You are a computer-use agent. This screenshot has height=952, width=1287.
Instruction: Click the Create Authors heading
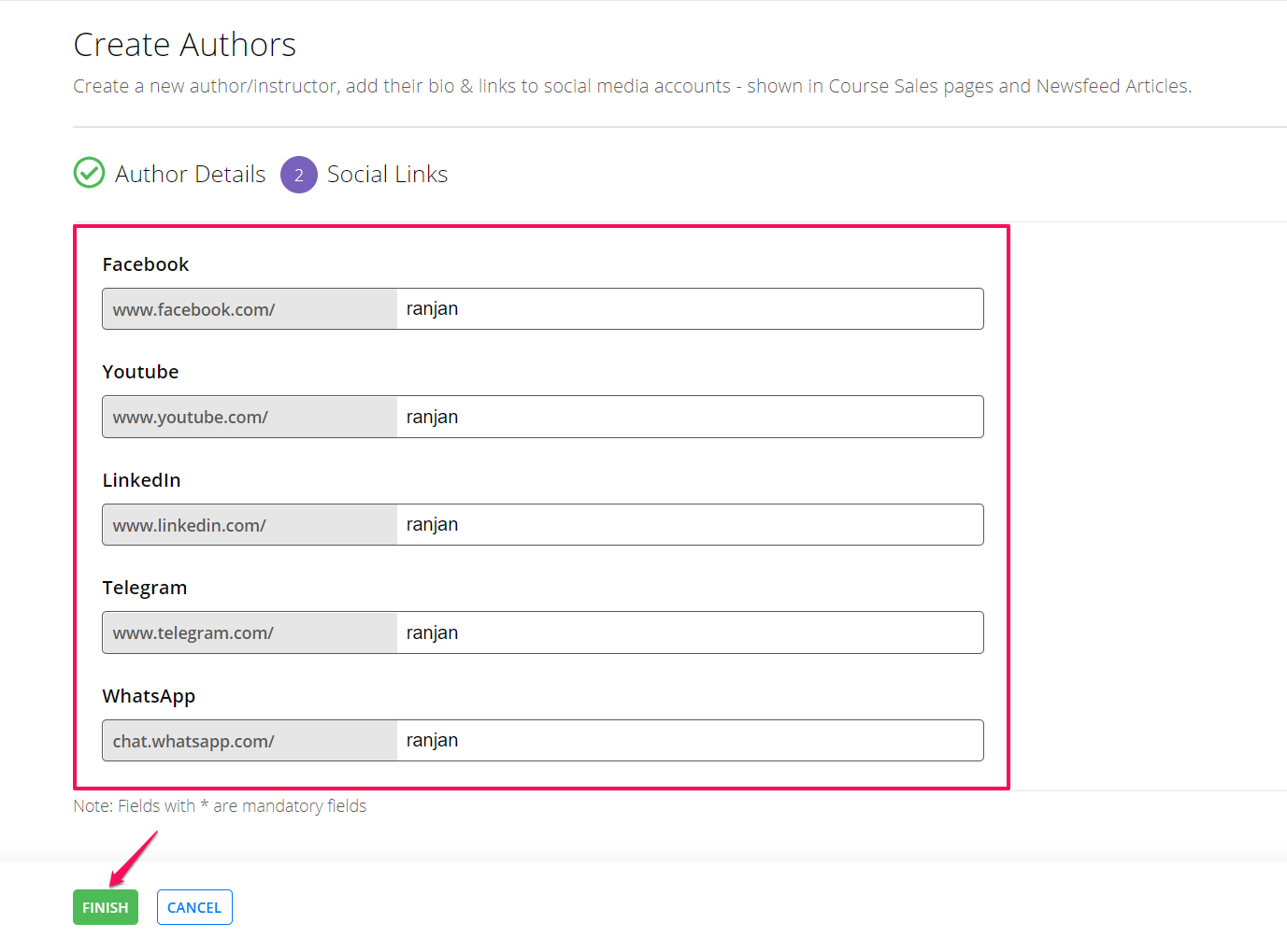coord(185,45)
